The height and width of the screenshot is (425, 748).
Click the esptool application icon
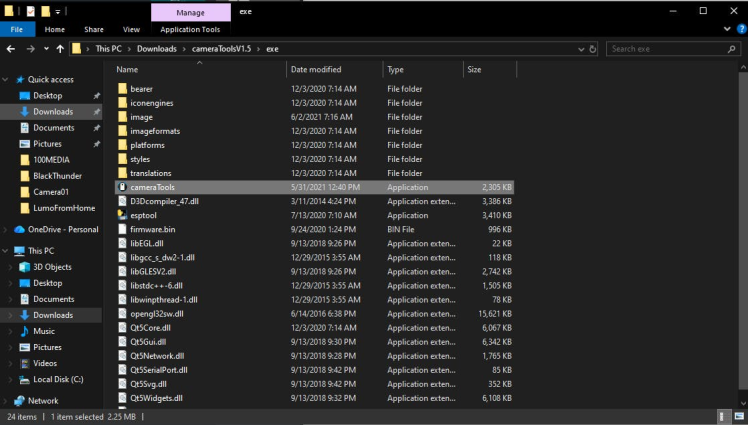pyautogui.click(x=122, y=215)
